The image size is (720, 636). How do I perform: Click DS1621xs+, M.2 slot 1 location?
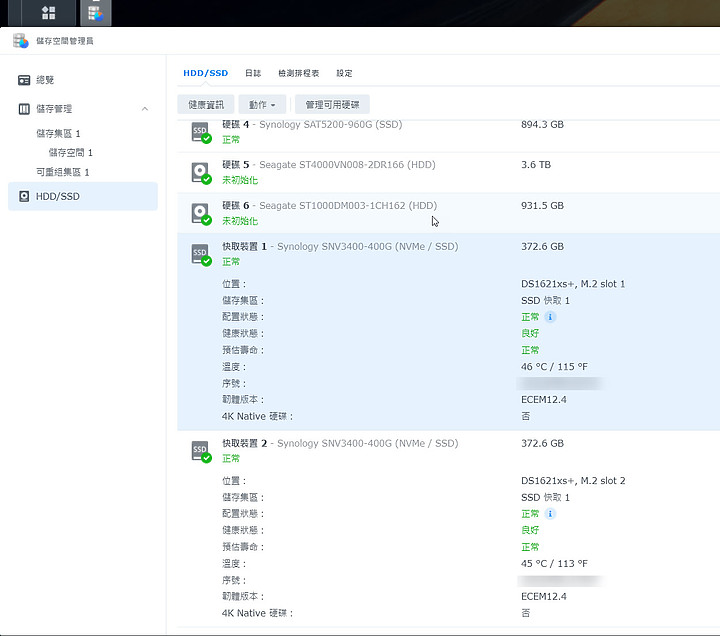573,284
